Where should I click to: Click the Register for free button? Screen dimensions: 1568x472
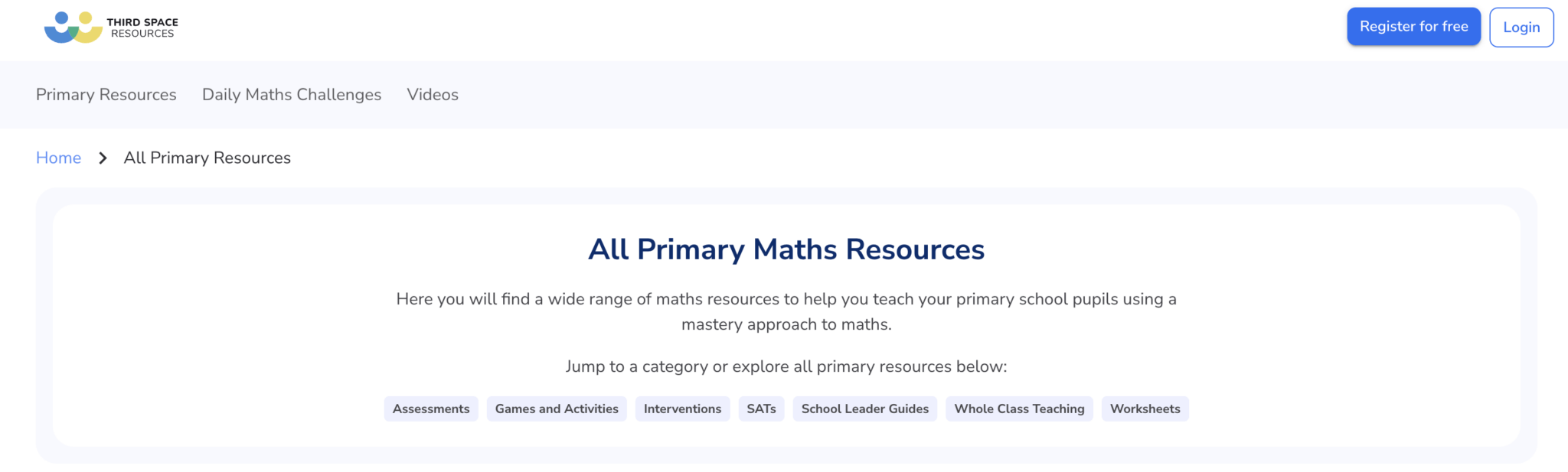(1413, 26)
